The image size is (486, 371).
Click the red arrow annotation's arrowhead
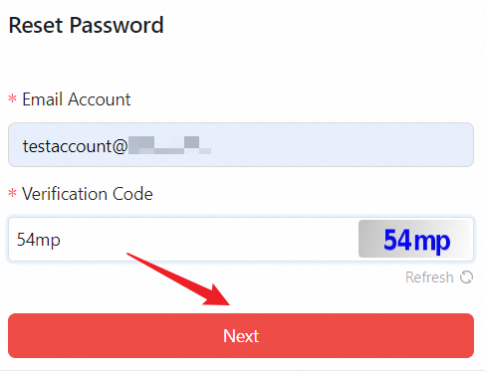coord(217,295)
